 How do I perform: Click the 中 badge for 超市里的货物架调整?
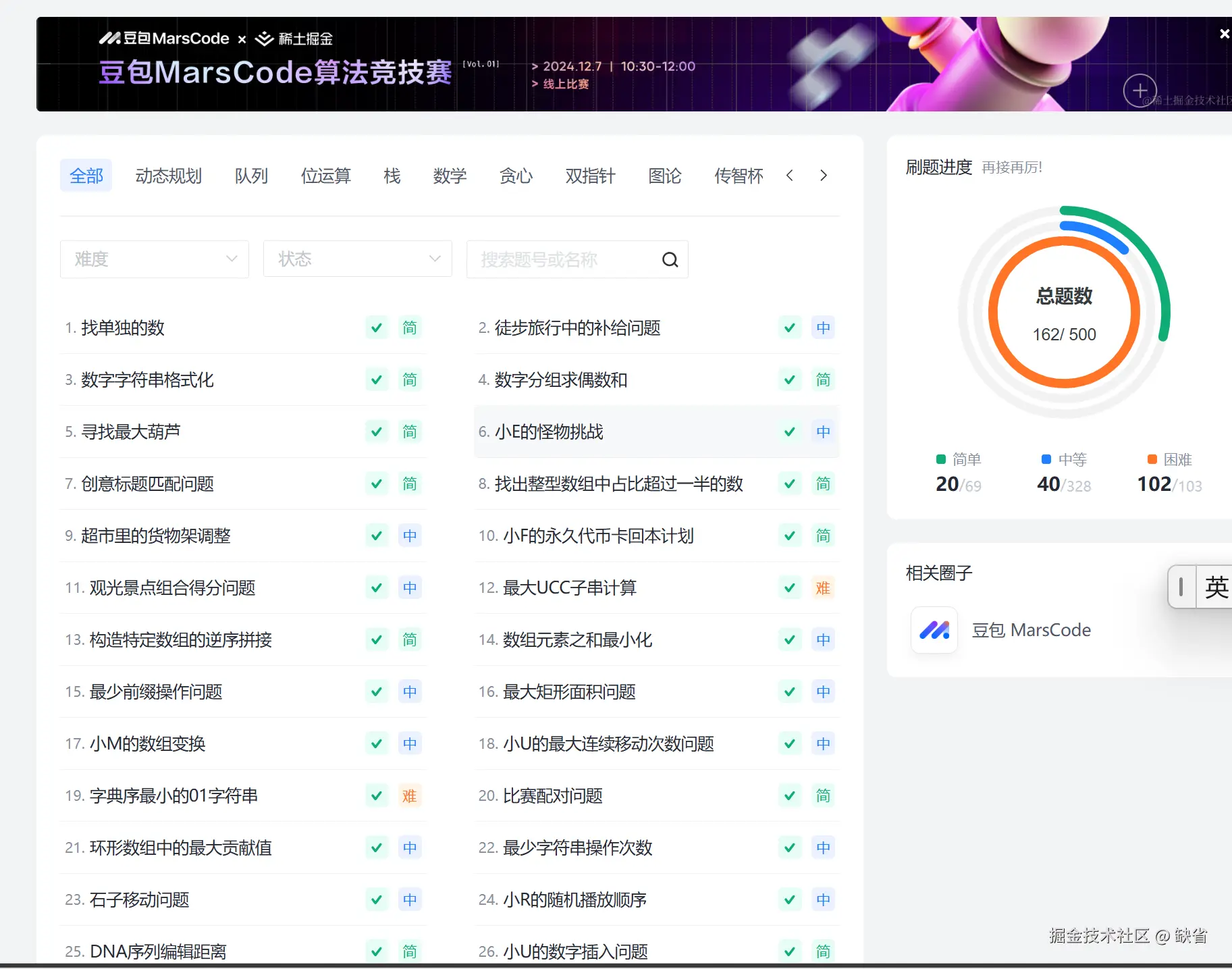click(x=410, y=536)
